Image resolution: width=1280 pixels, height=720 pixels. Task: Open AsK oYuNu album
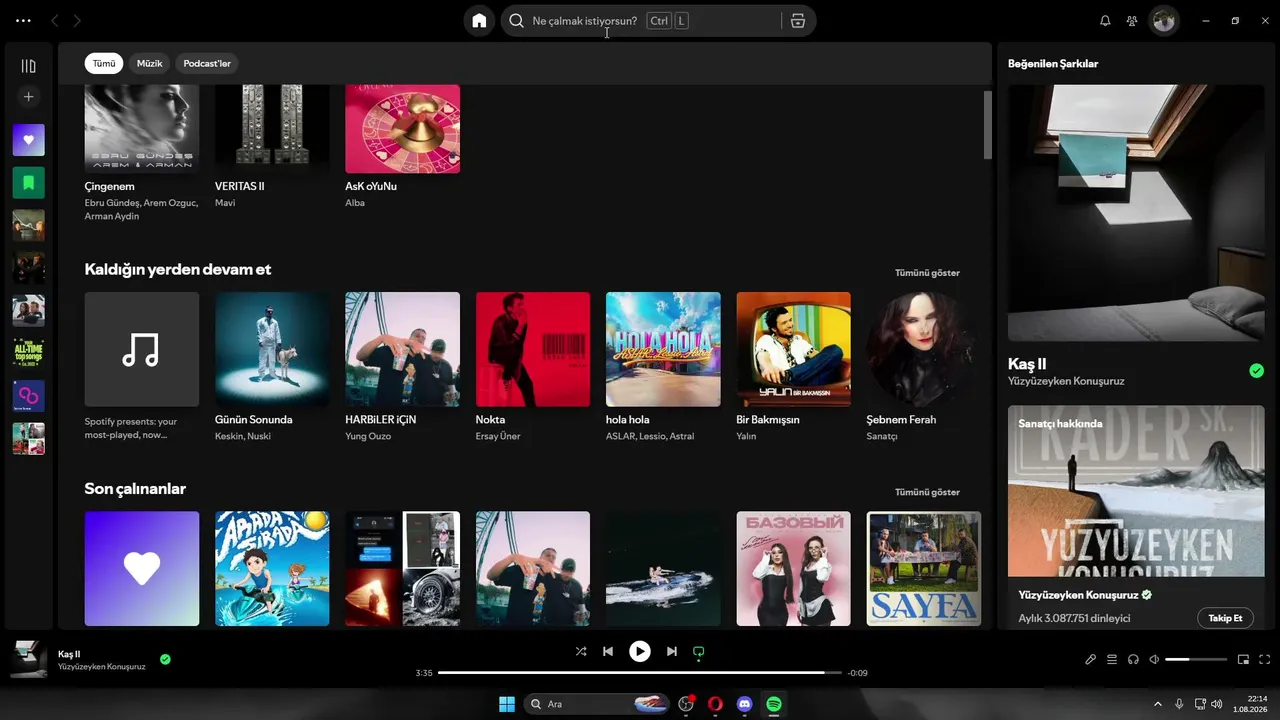point(402,129)
